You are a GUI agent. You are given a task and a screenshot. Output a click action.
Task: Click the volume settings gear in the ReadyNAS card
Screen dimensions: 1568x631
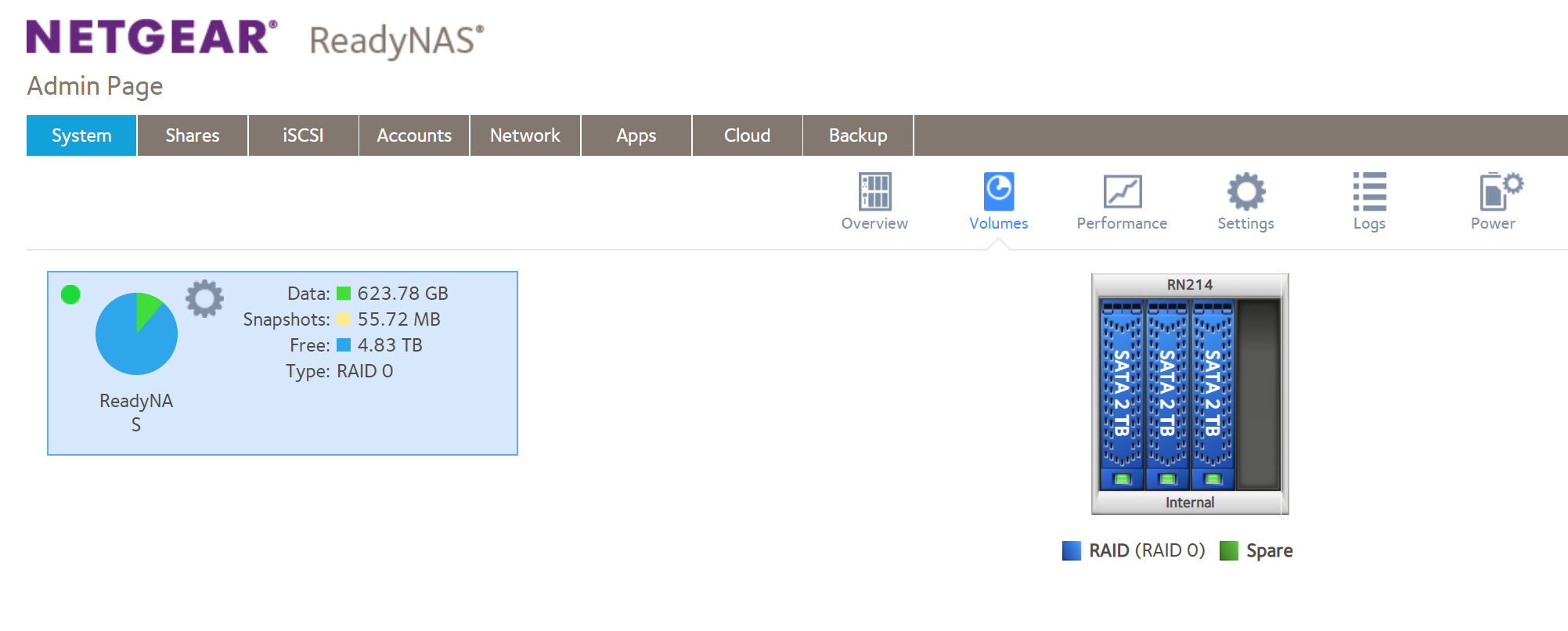click(204, 298)
